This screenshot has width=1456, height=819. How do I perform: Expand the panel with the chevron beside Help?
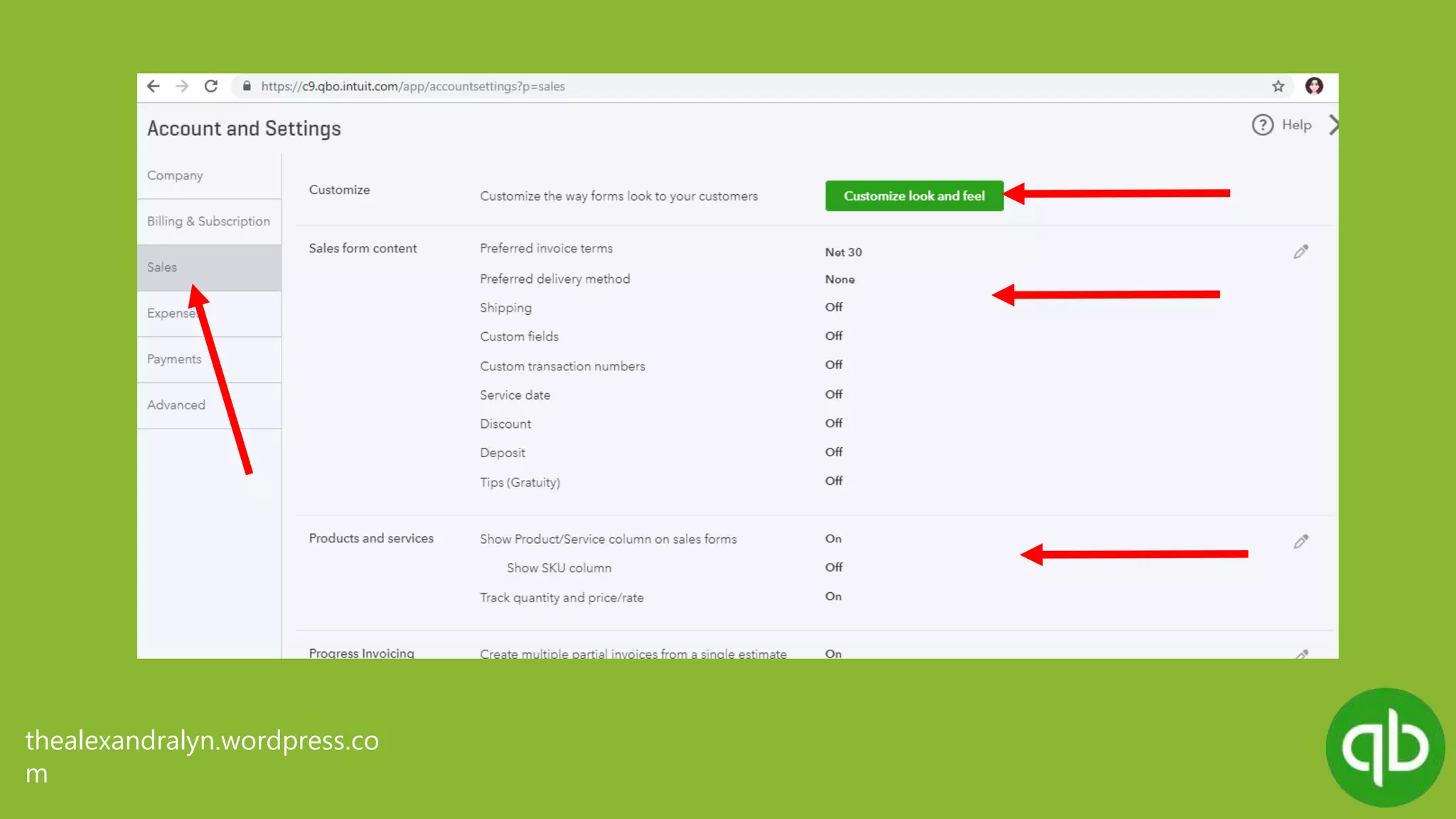(x=1333, y=125)
